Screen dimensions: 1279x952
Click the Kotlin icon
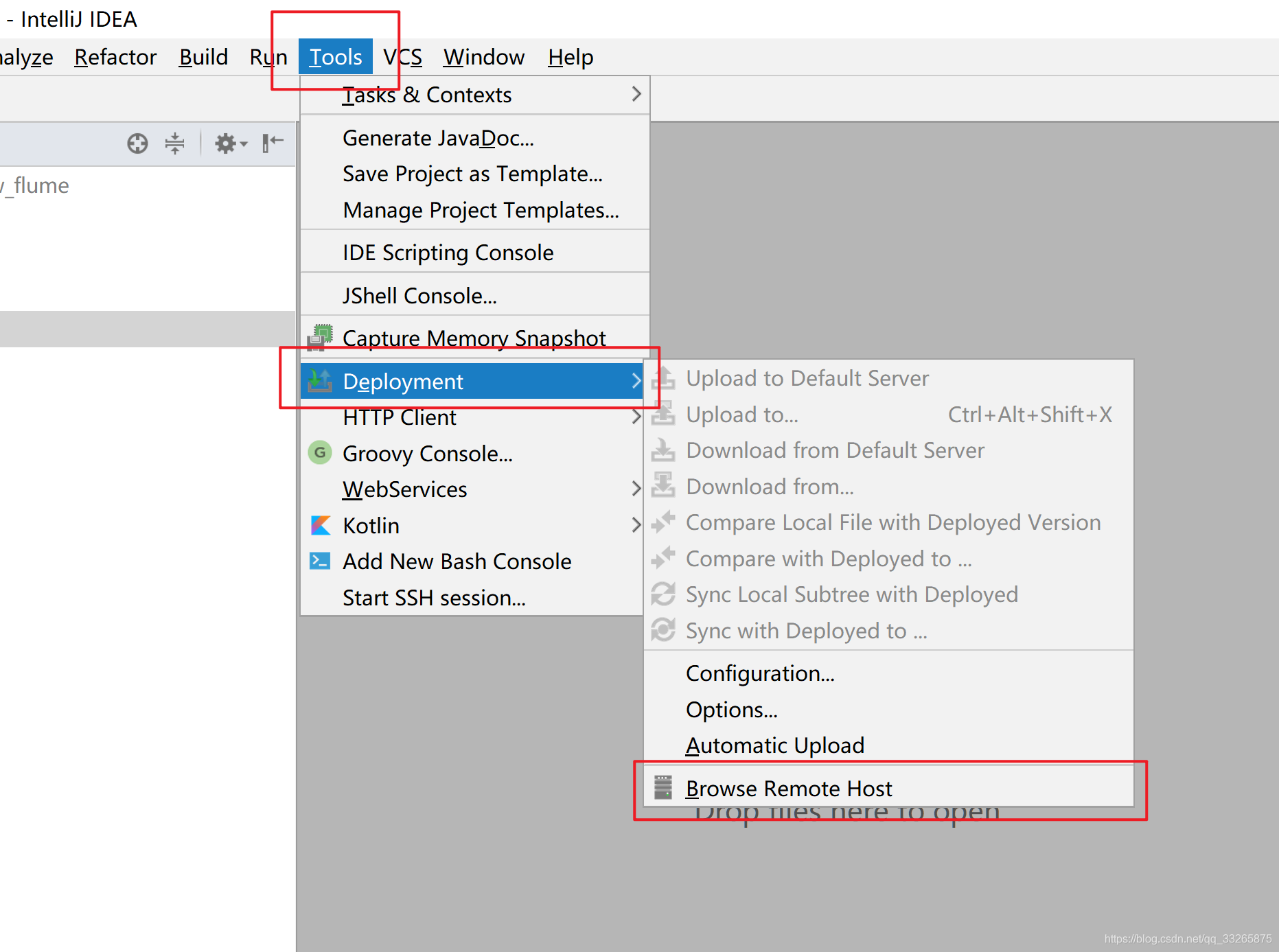point(320,525)
